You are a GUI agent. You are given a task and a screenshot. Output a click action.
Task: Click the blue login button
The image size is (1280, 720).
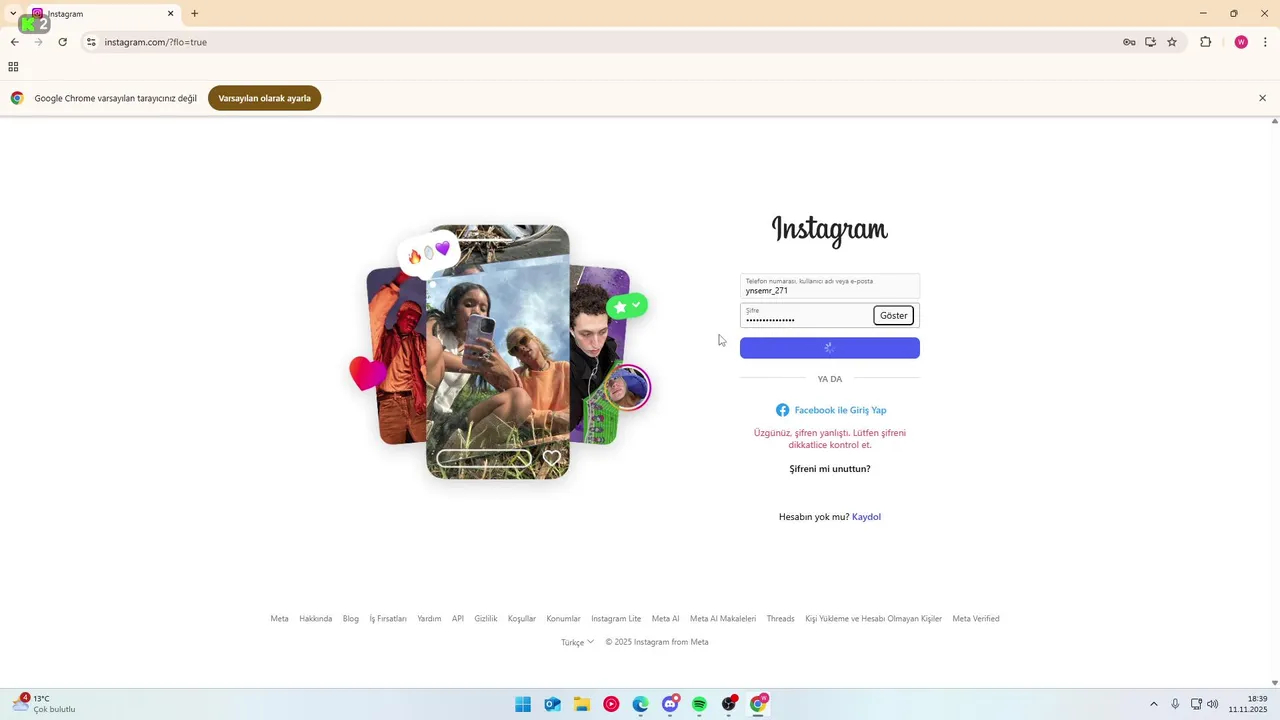(x=829, y=348)
